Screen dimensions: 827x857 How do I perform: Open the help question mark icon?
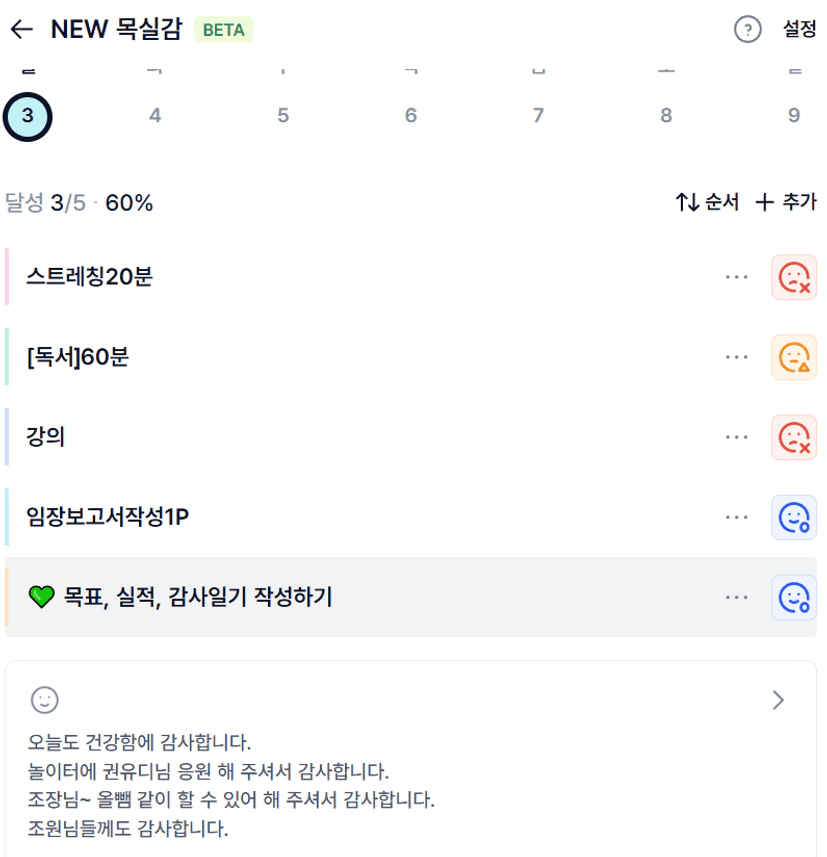pos(747,30)
